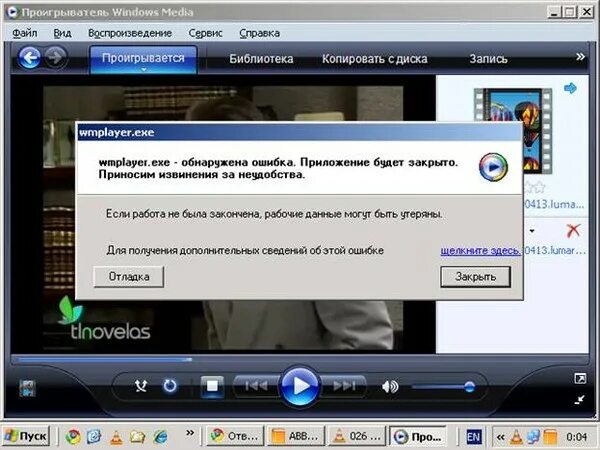Click the VLC cone tray icon
The width and height of the screenshot is (600, 450).
pos(516,436)
